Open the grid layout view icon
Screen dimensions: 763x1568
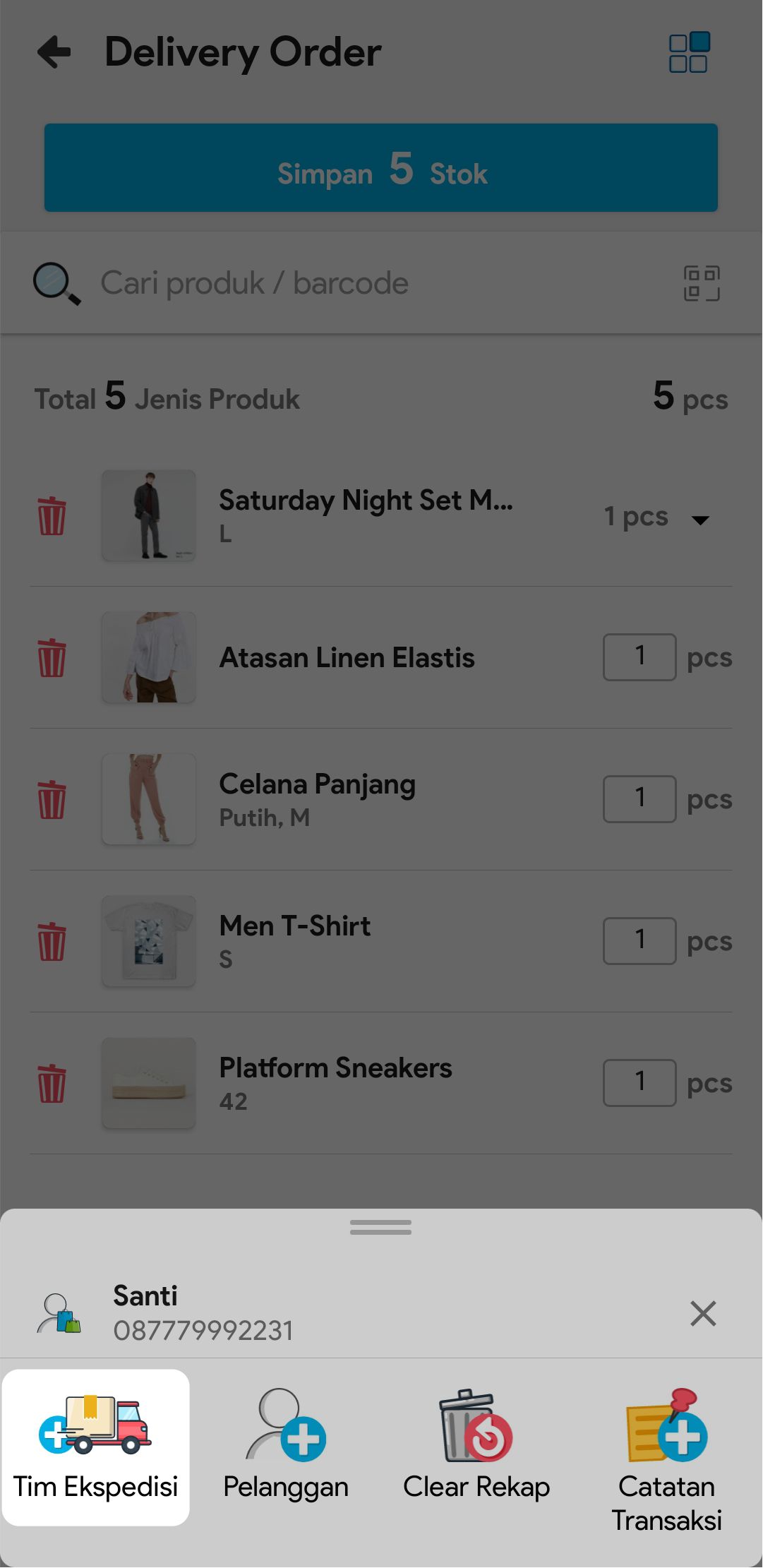(x=688, y=52)
